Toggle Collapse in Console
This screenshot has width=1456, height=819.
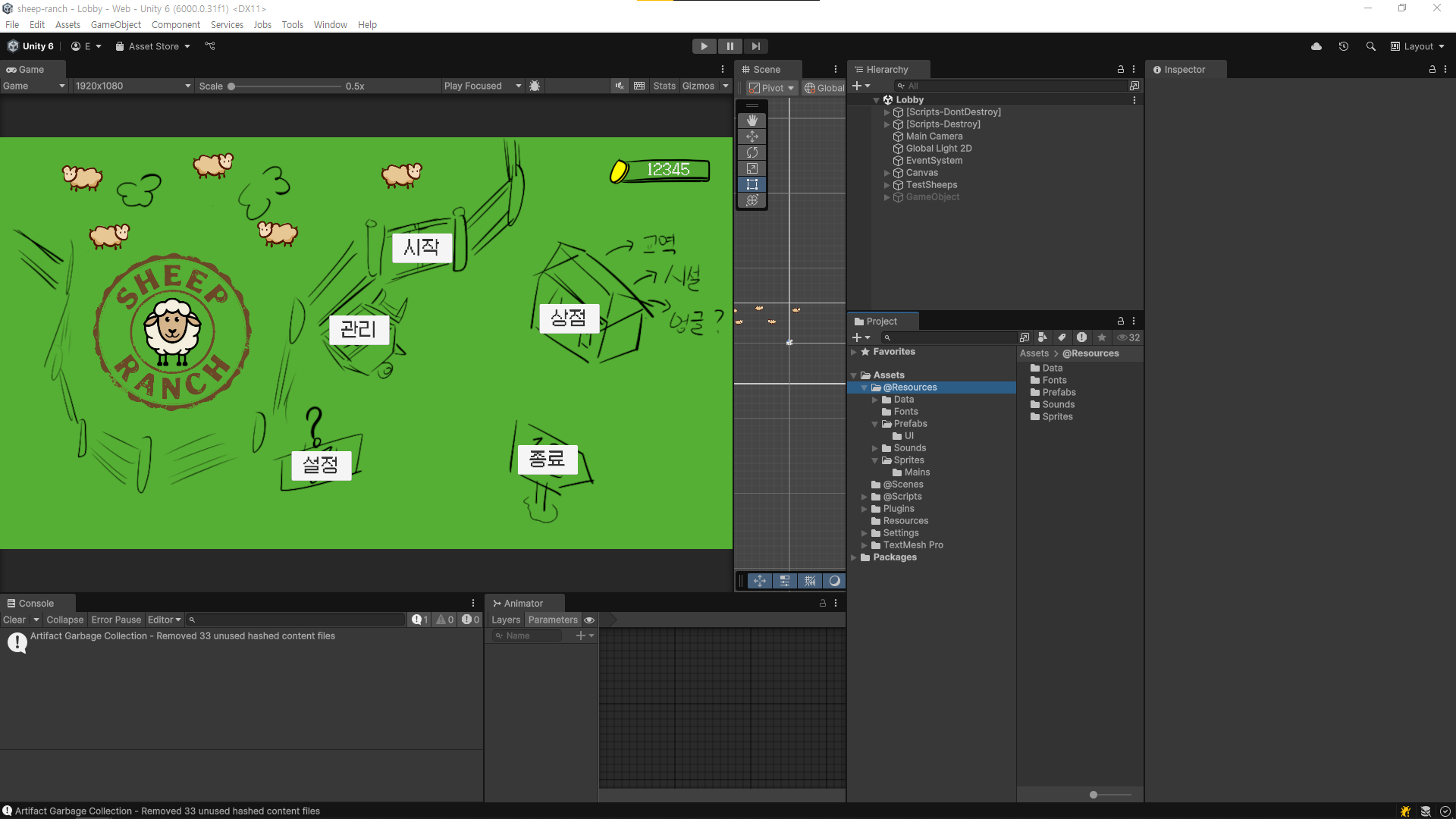(64, 620)
